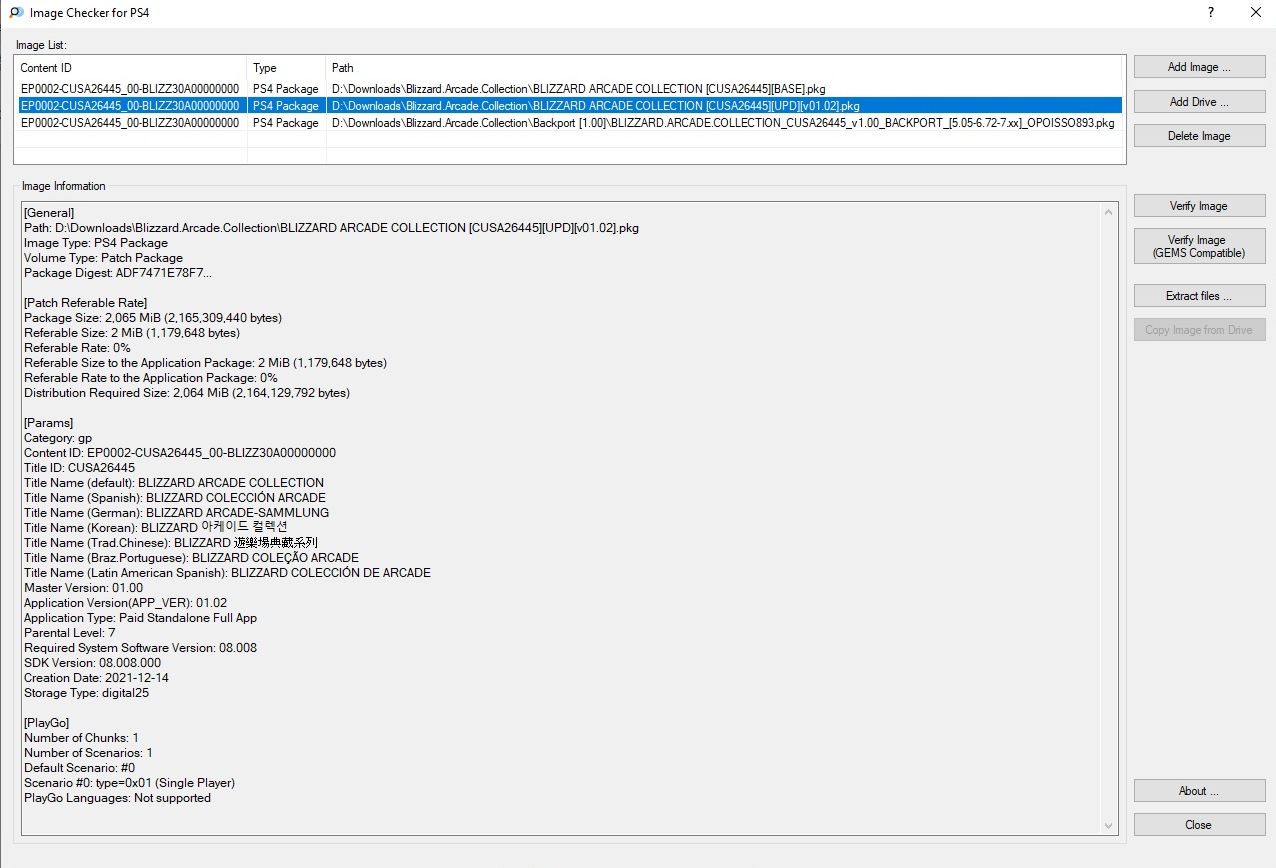Viewport: 1276px width, 868px height.
Task: Click the Parental Level: 7 line
Action: [x=70, y=633]
